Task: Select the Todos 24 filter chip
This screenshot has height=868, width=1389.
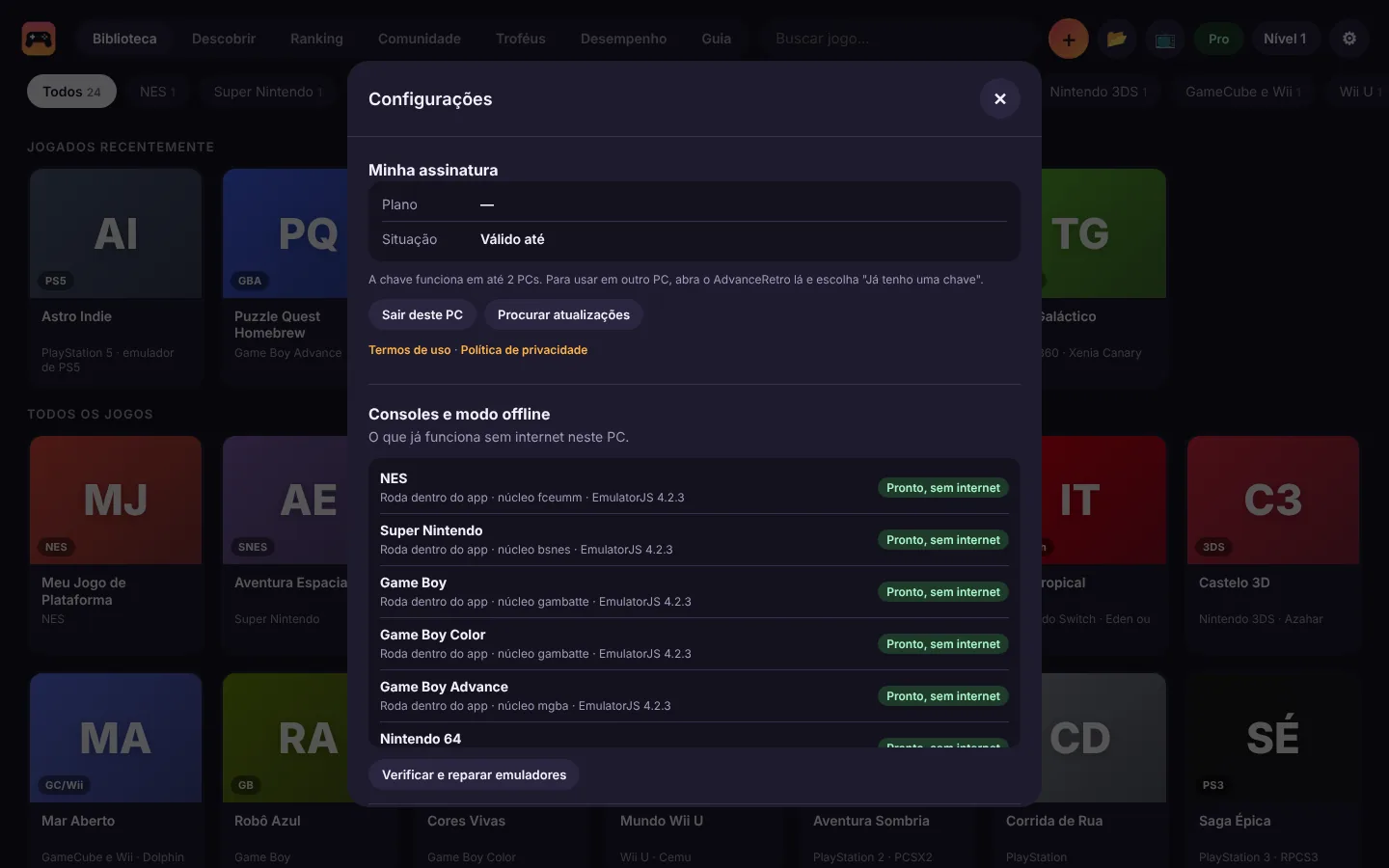Action: point(71,92)
